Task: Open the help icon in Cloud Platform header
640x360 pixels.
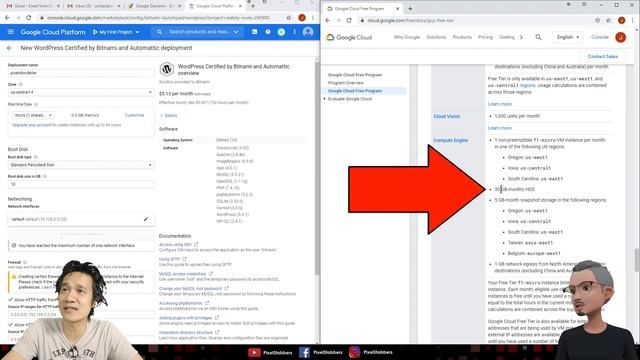Action: point(268,32)
